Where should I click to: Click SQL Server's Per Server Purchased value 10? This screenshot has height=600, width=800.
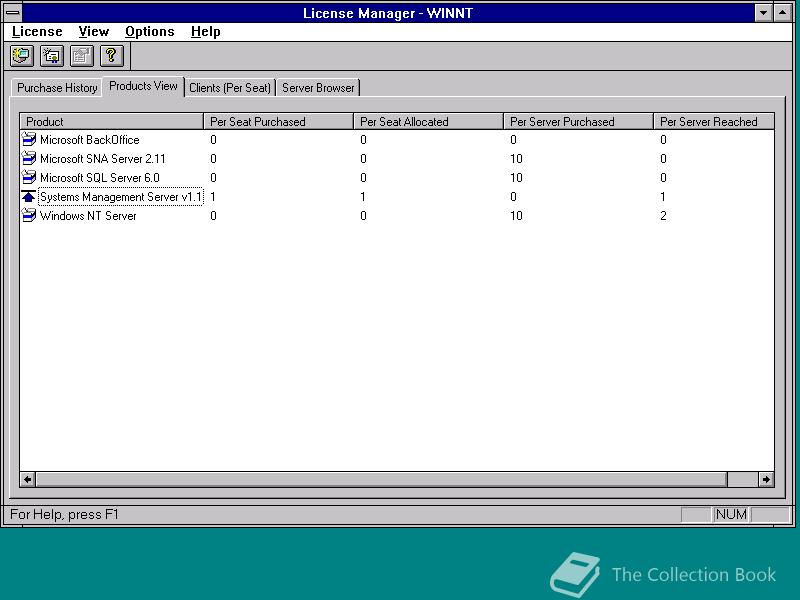point(516,178)
